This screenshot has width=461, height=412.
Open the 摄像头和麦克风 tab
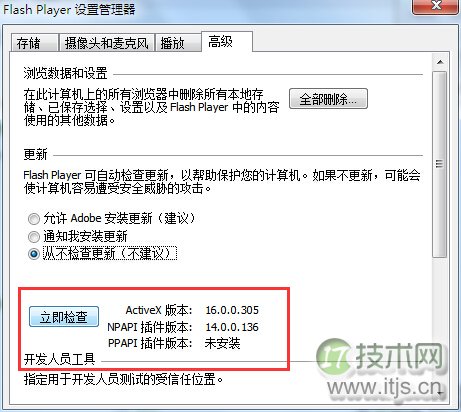[107, 43]
